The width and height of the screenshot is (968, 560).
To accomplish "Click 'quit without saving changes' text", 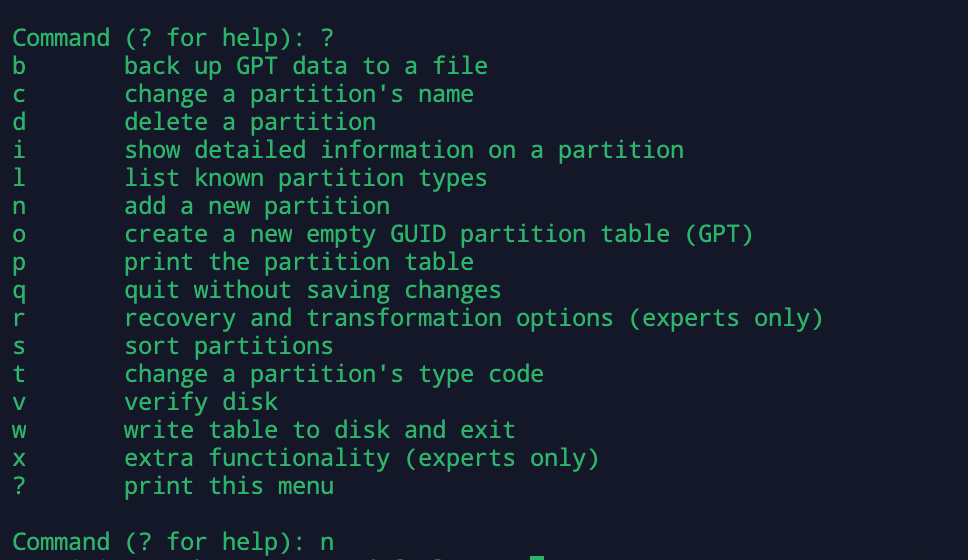I will coord(312,290).
